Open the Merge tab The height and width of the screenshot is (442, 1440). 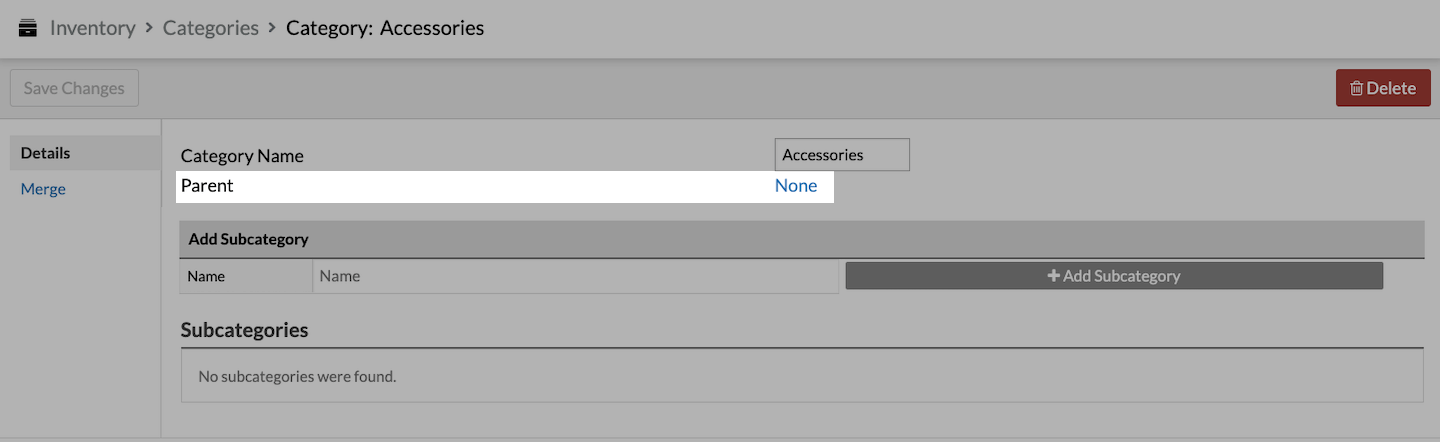[x=43, y=189]
